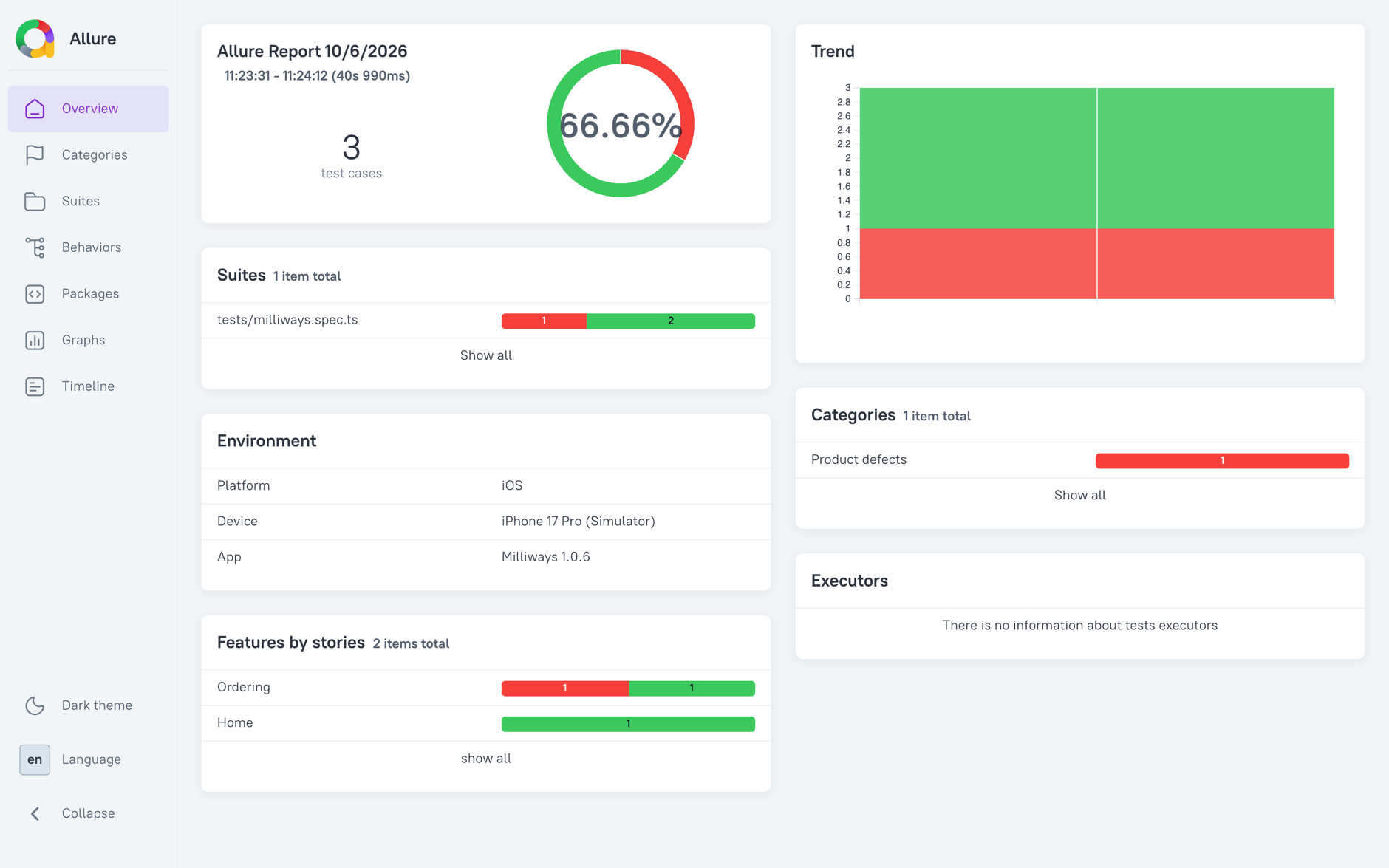Click the Packages code icon
The width and height of the screenshot is (1389, 868).
[x=35, y=294]
